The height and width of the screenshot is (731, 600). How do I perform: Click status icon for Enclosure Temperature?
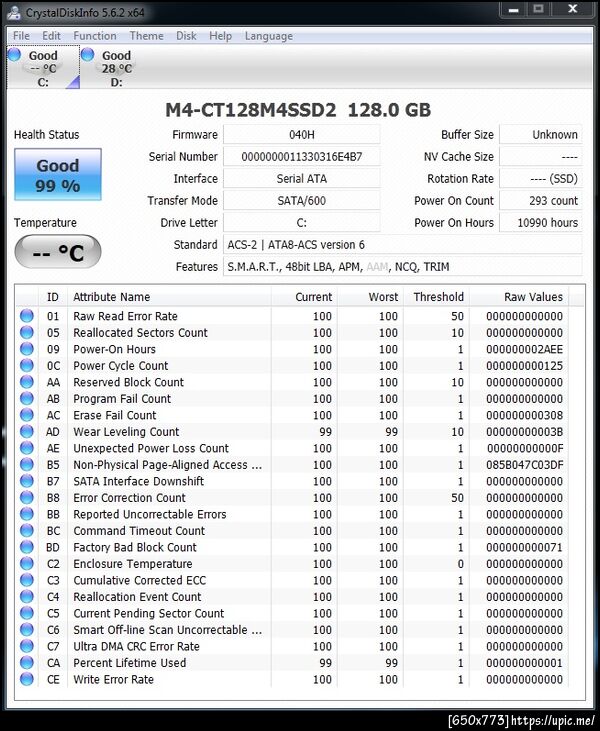click(x=27, y=564)
